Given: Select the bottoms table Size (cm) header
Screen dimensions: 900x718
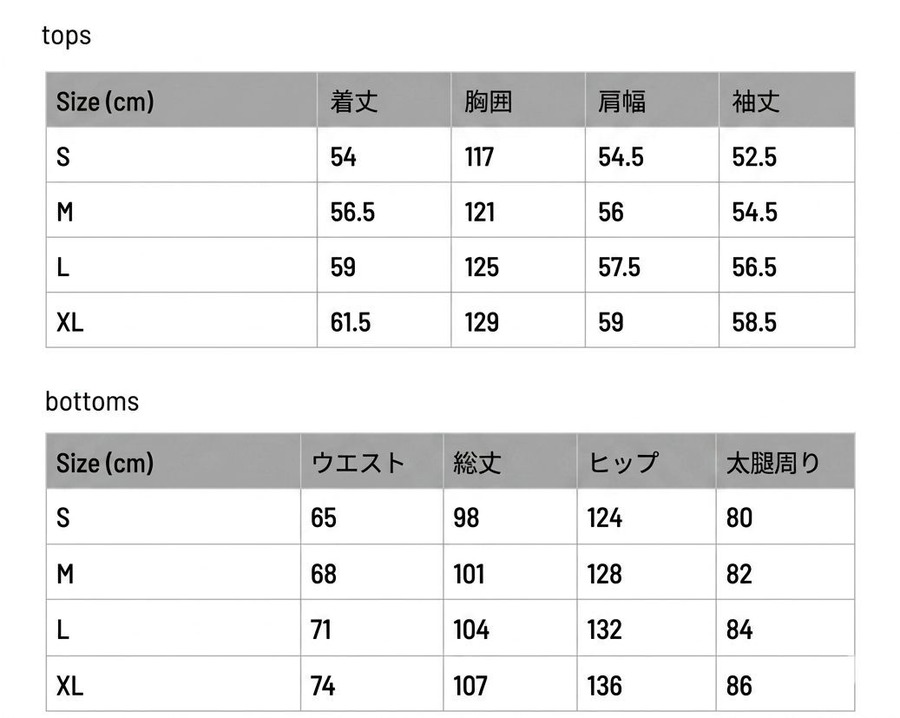Looking at the screenshot, I should click(x=105, y=463).
